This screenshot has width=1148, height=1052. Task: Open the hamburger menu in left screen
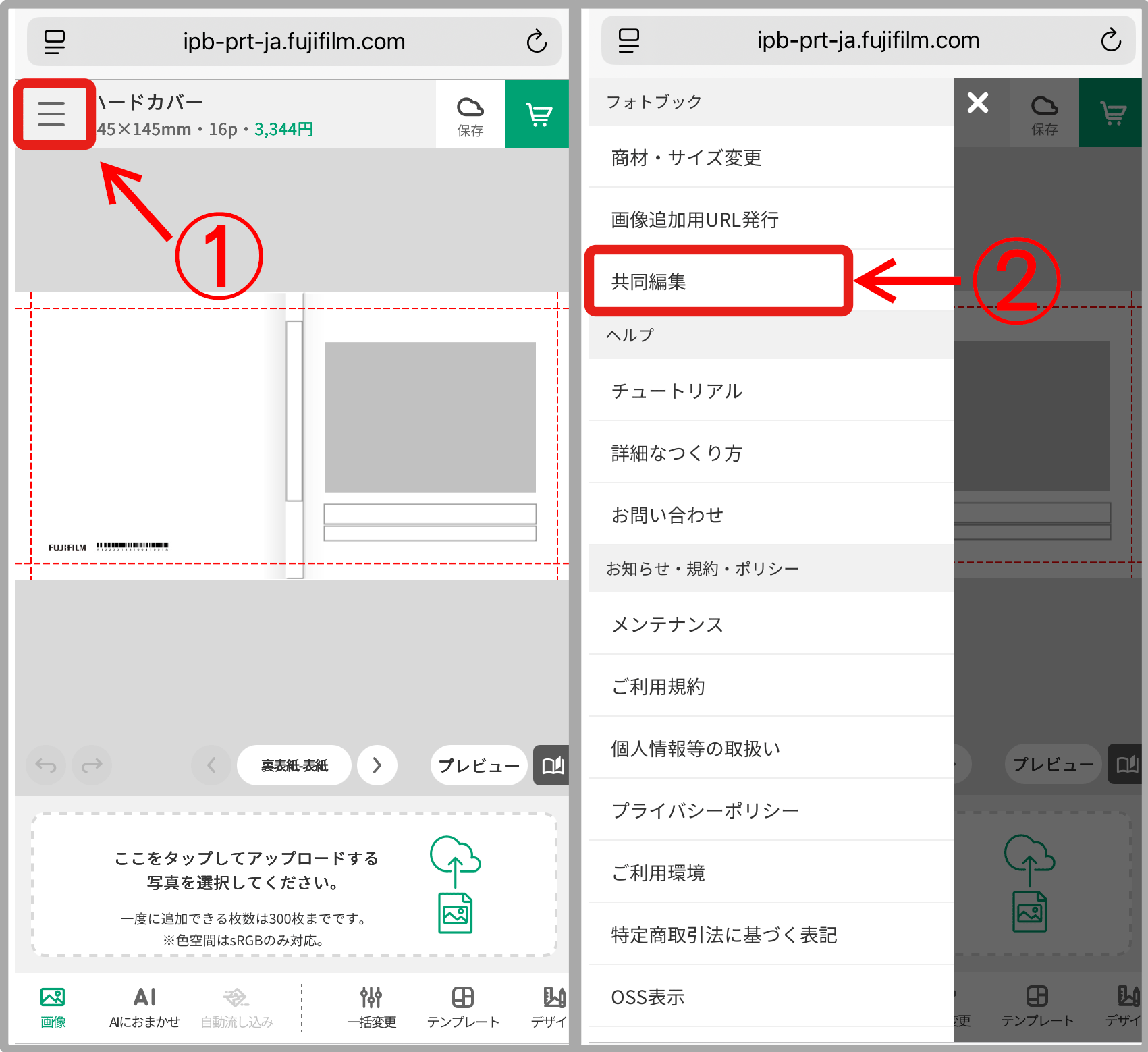pyautogui.click(x=52, y=114)
